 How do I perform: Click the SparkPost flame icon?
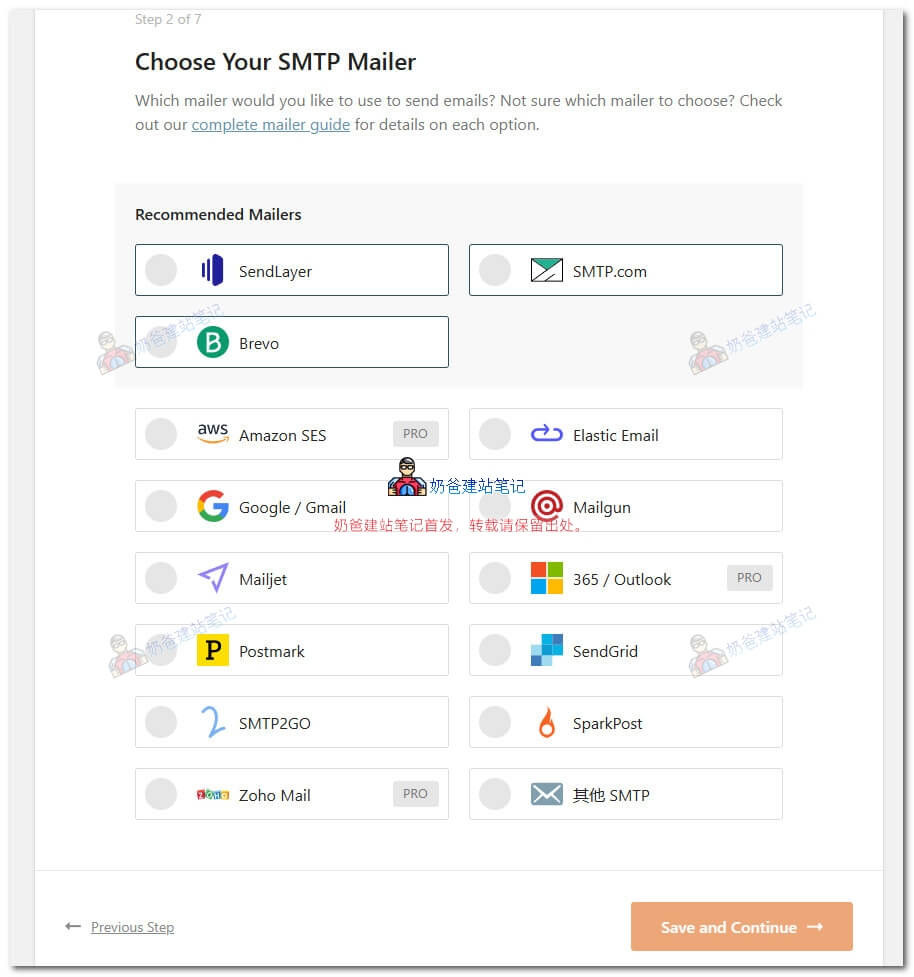point(546,722)
